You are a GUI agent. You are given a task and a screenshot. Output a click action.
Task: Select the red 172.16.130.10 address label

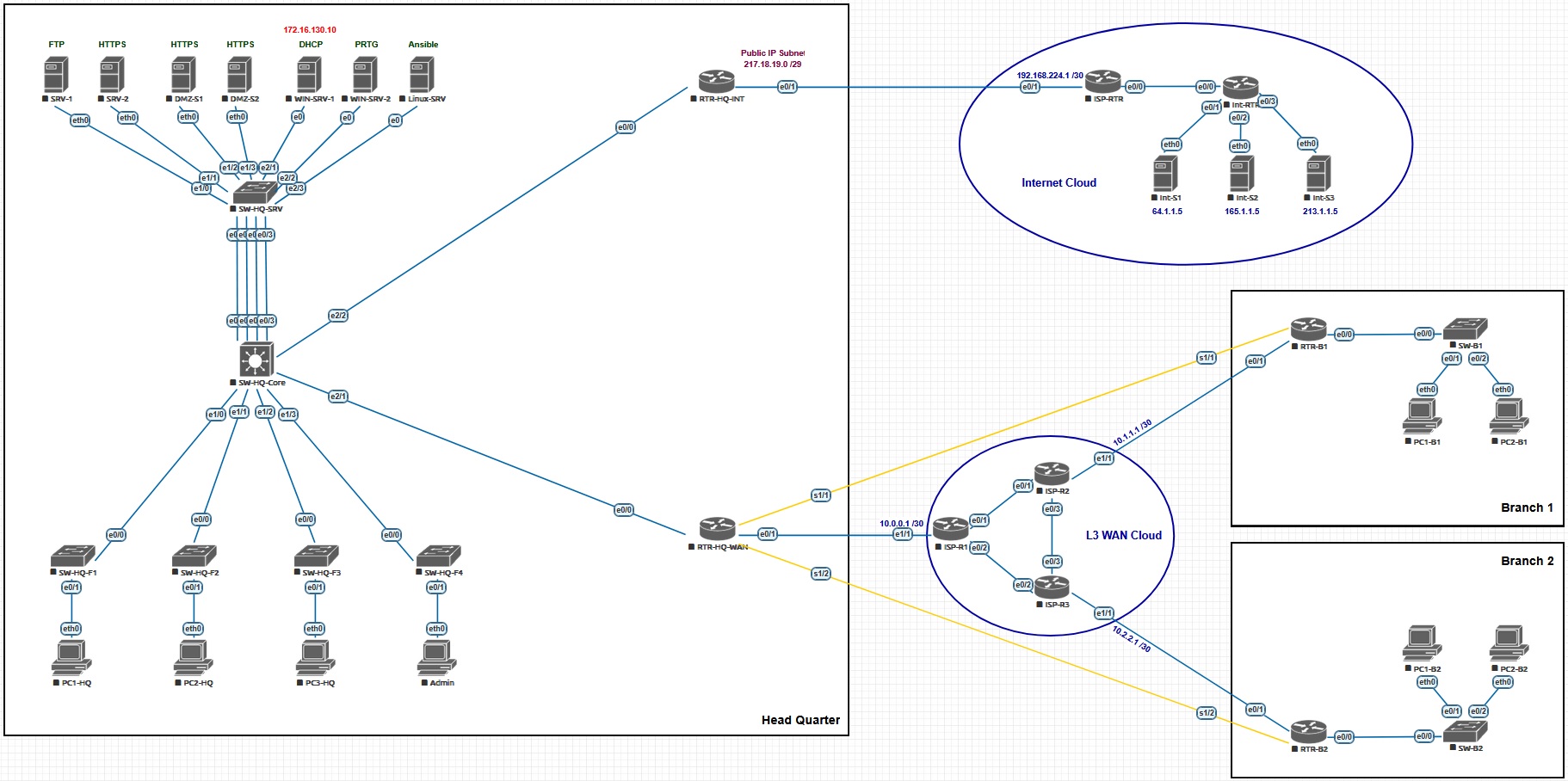310,29
